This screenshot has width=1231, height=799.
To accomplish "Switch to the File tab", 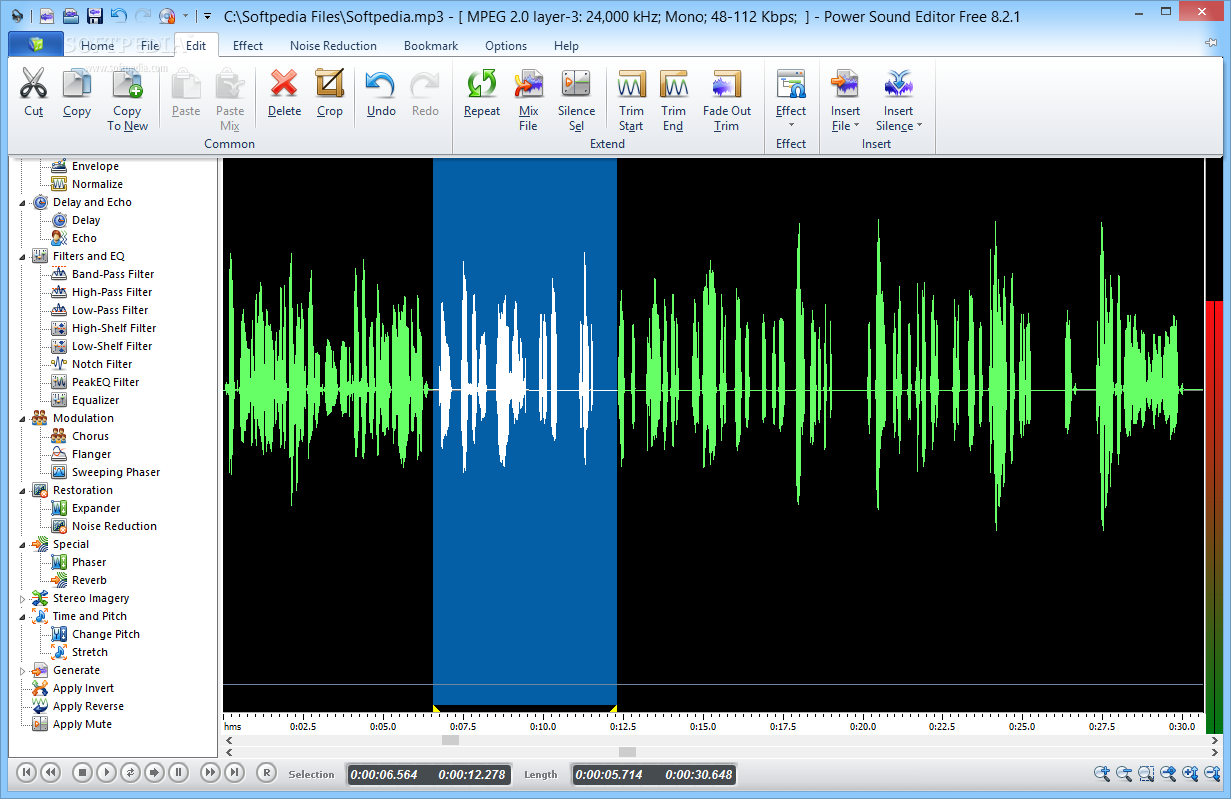I will tap(150, 45).
